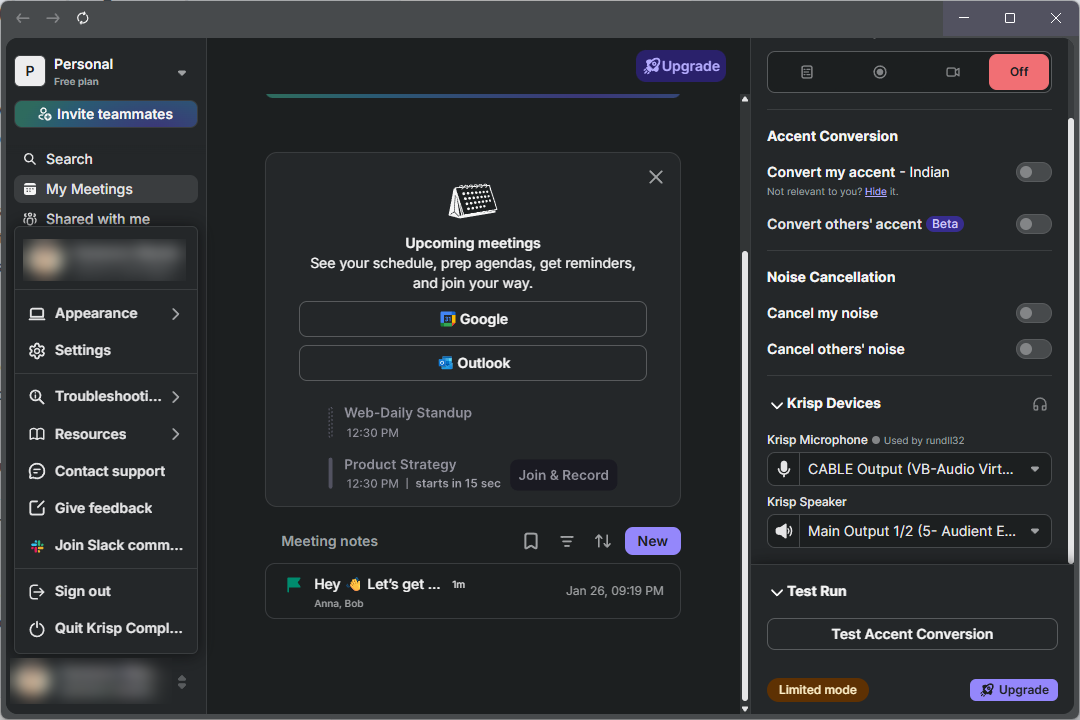Click the headphones icon in Krisp Devices

[1039, 404]
